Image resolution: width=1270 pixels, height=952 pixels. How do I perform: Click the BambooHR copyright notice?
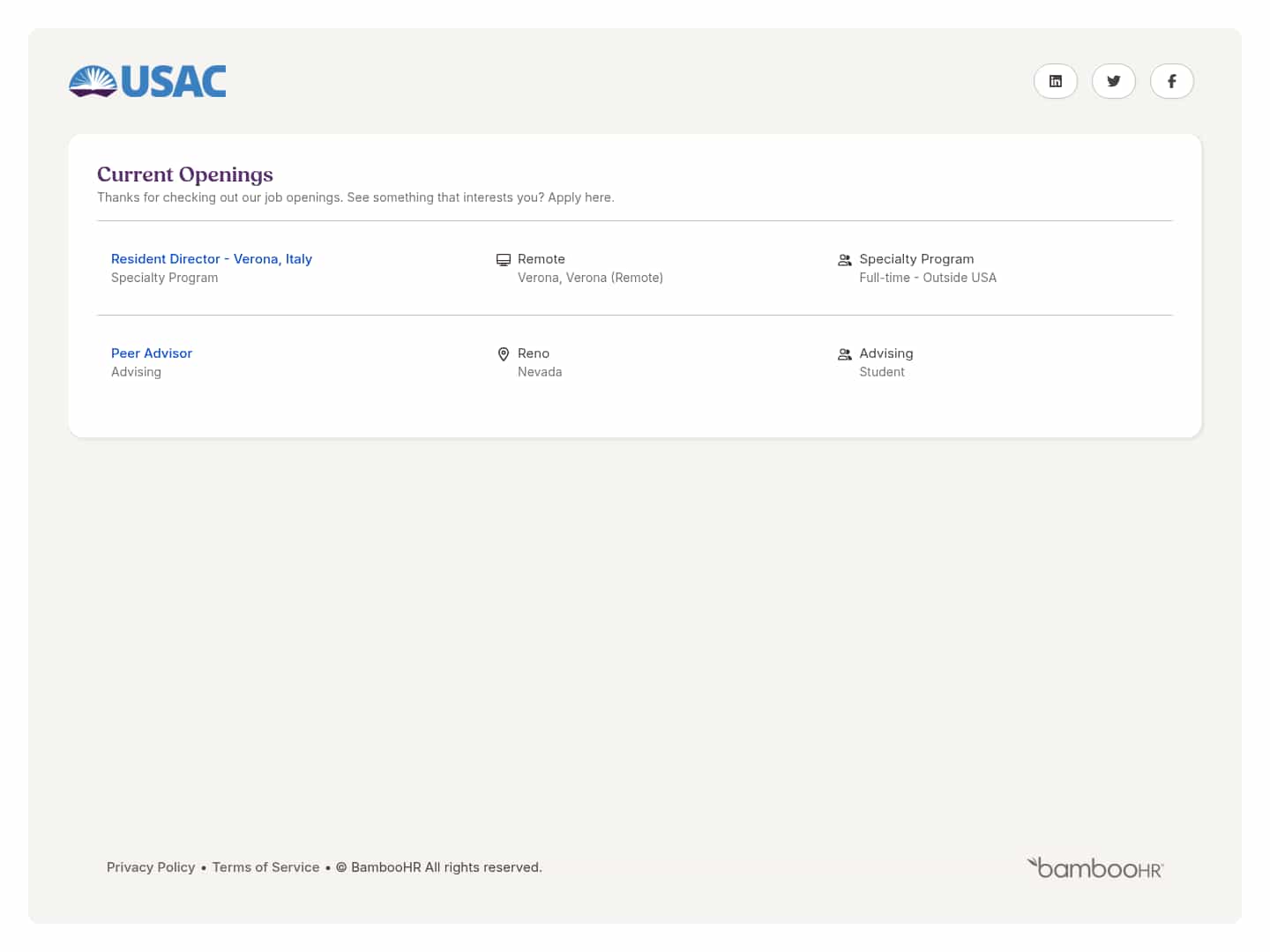pyautogui.click(x=438, y=866)
